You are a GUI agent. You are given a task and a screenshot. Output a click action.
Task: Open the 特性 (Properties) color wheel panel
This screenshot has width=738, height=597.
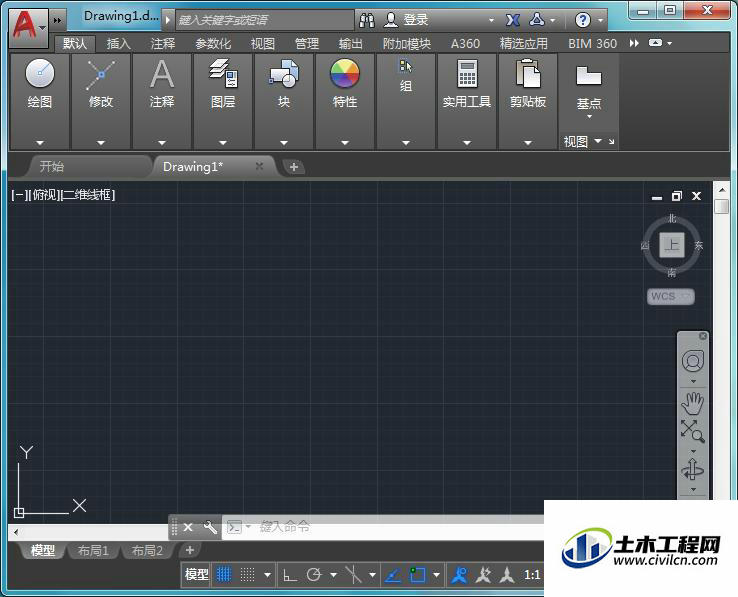point(345,84)
